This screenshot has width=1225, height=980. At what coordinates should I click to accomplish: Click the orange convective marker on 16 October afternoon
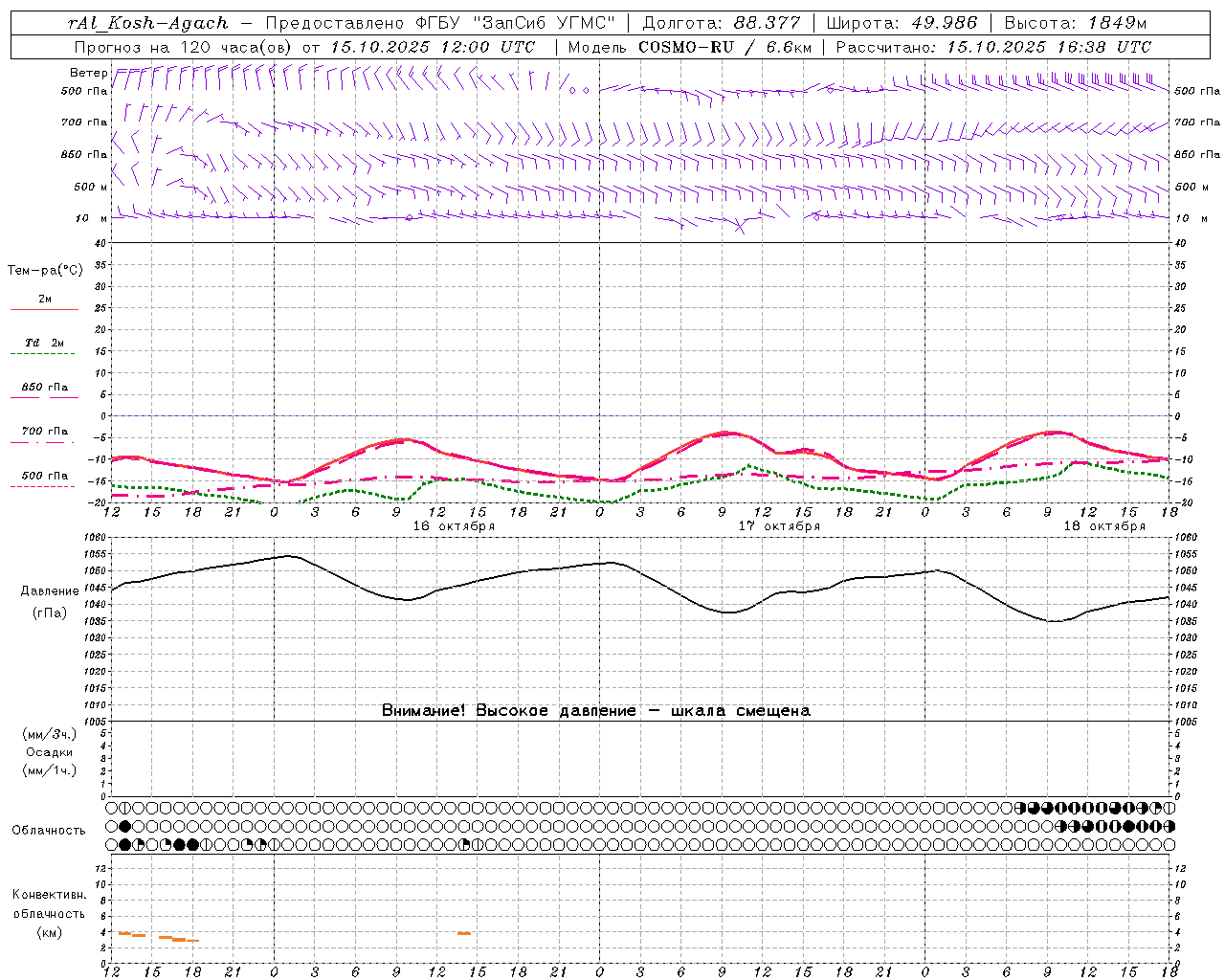pyautogui.click(x=463, y=933)
